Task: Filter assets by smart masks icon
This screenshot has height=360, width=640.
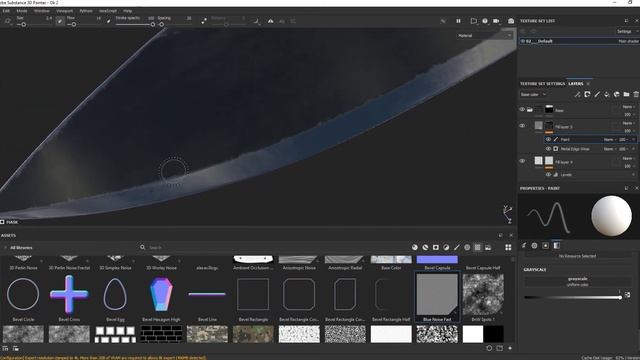Action: click(436, 247)
